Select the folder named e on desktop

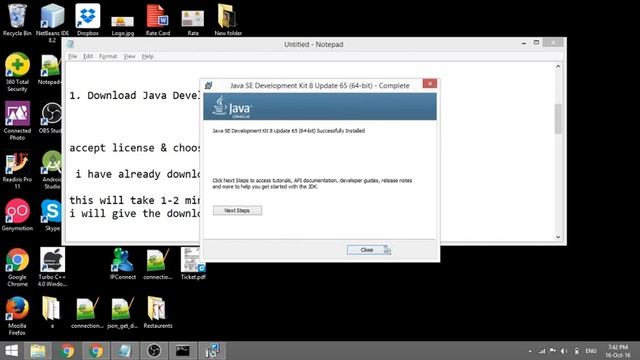pyautogui.click(x=52, y=313)
